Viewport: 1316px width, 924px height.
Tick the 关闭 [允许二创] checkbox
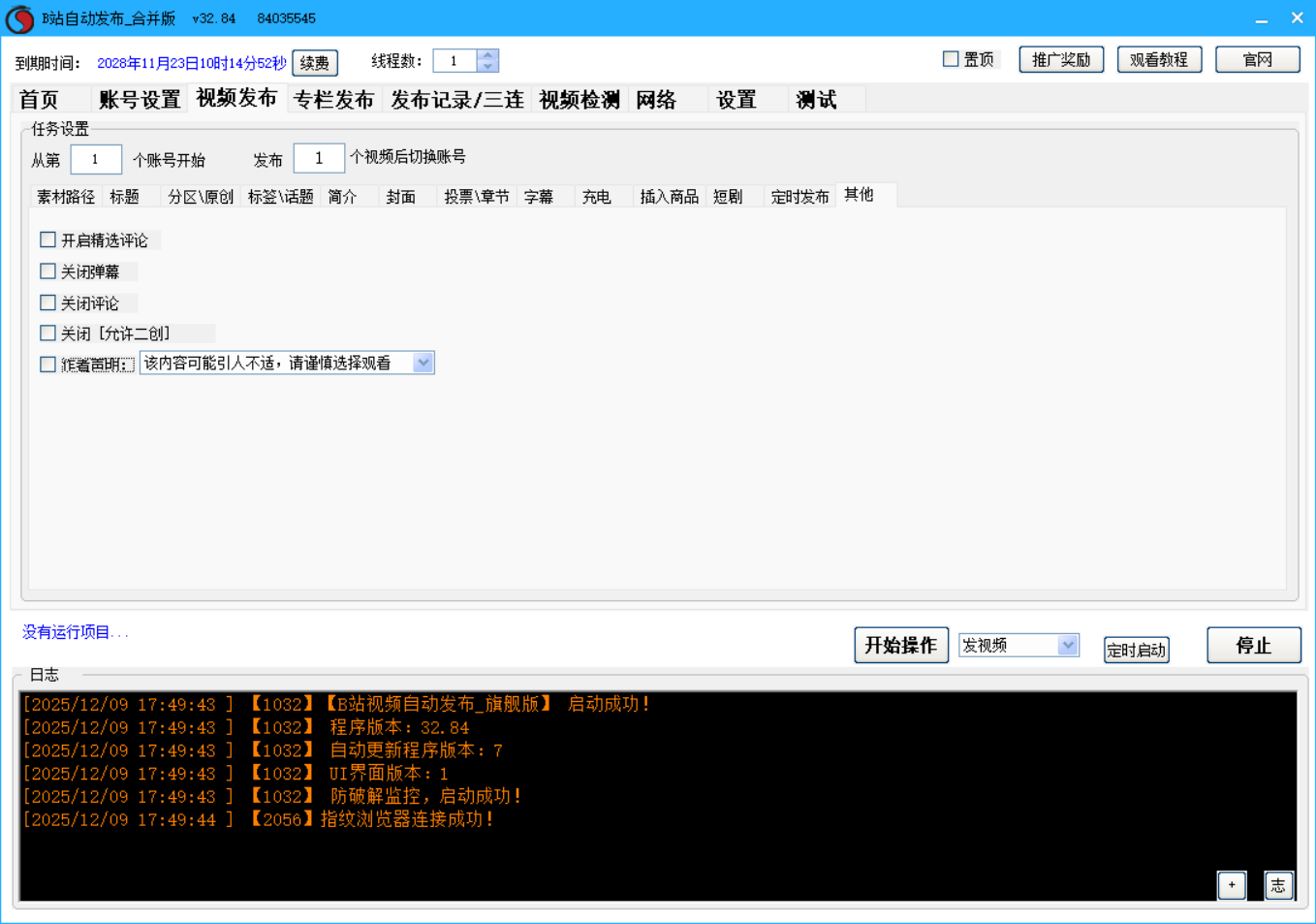point(47,334)
